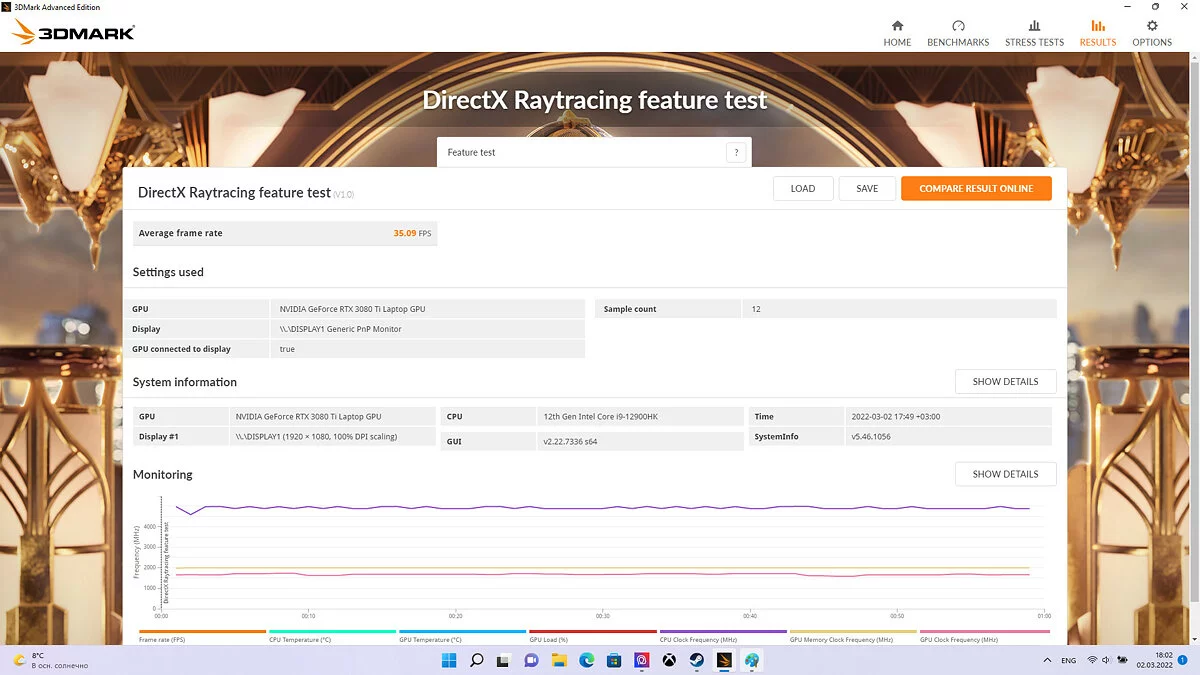This screenshot has width=1200, height=675.
Task: Open the Benchmarks gauge icon
Action: 958,26
